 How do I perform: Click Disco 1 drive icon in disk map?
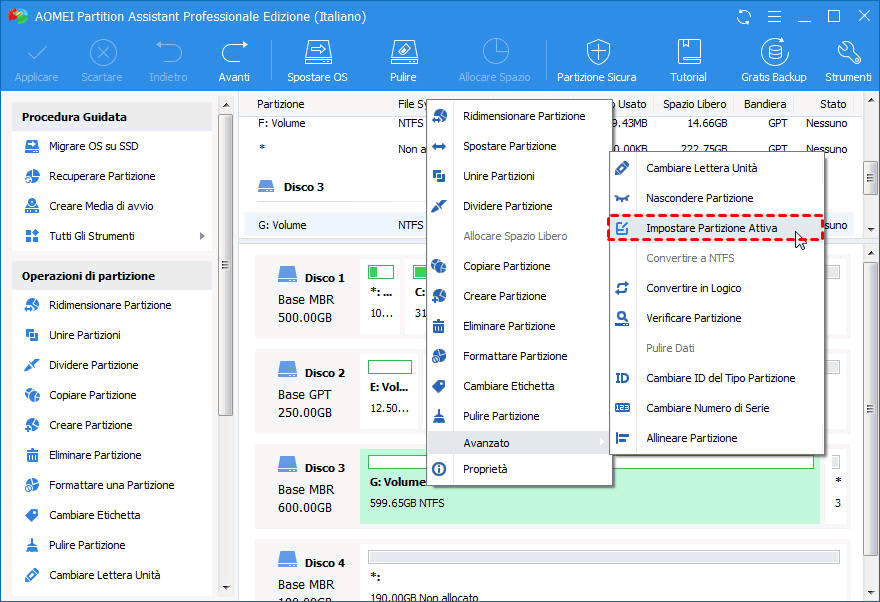[x=287, y=274]
